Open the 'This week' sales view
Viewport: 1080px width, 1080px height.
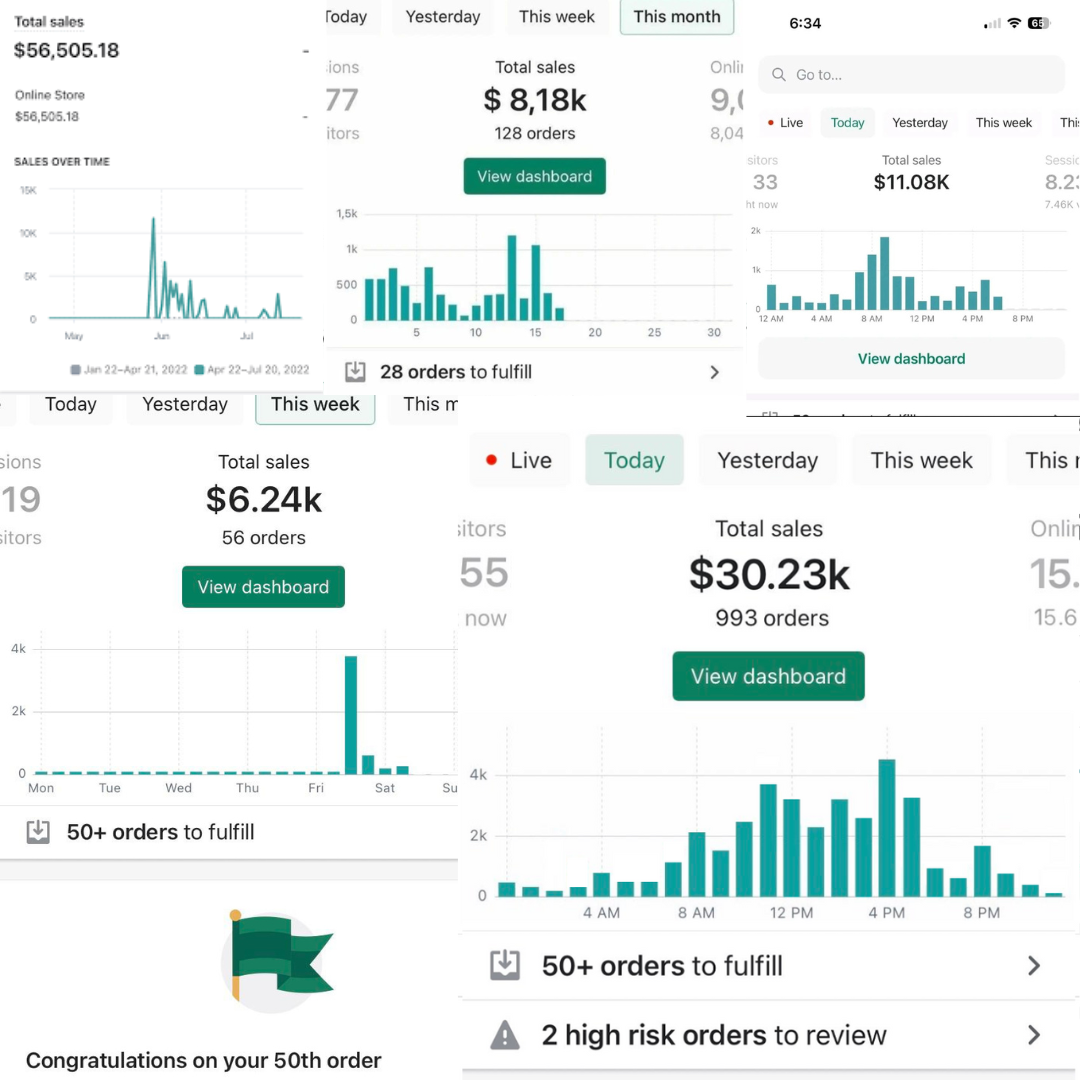pos(315,404)
